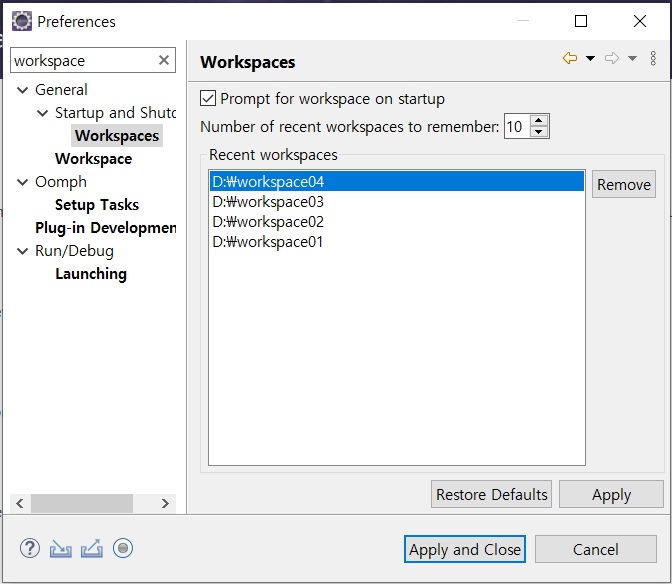Select the Workspaces tree item

pyautogui.click(x=117, y=136)
